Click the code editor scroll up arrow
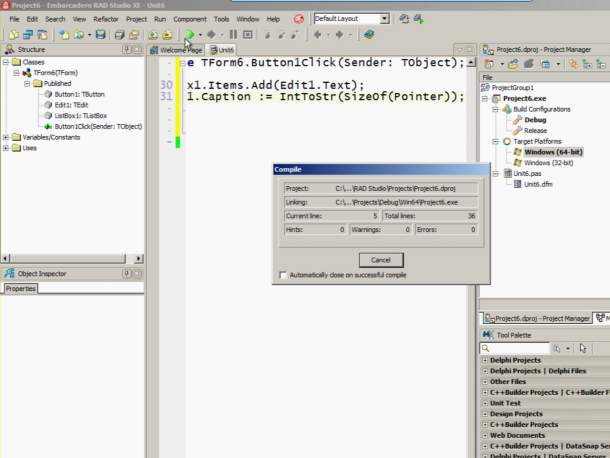 pyautogui.click(x=471, y=62)
